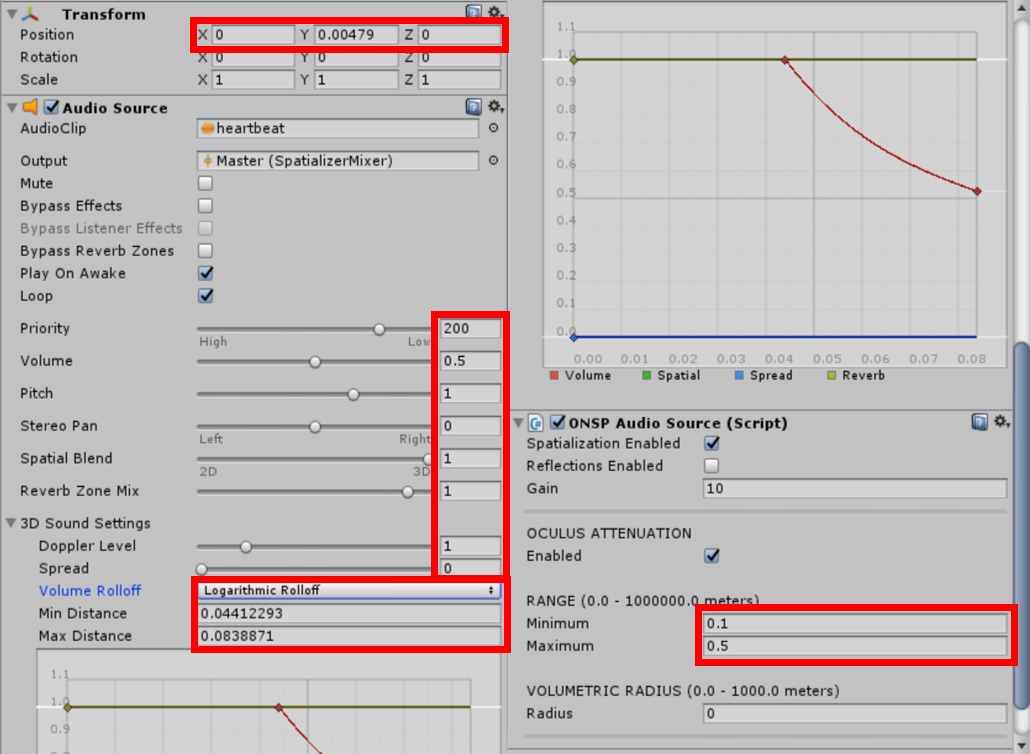The image size is (1030, 754).
Task: Open the ONSP Audio Source help icon
Action: 979,422
